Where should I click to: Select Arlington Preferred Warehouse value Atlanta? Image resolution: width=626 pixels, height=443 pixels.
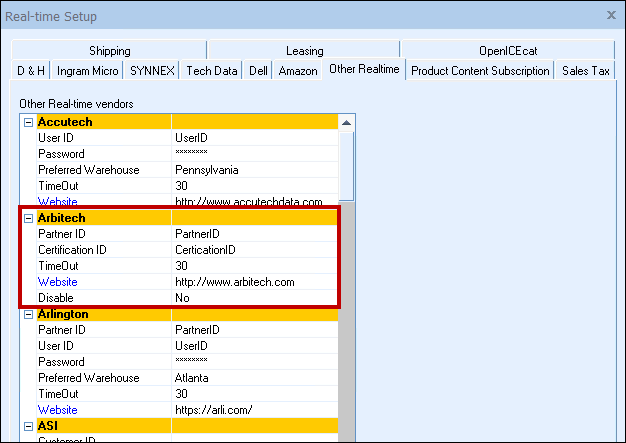(255, 378)
